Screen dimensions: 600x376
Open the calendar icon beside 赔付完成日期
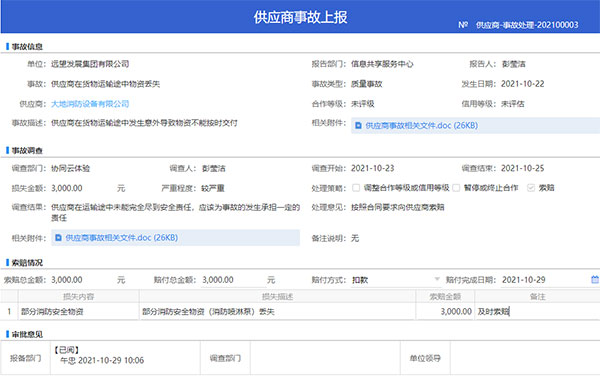point(595,280)
